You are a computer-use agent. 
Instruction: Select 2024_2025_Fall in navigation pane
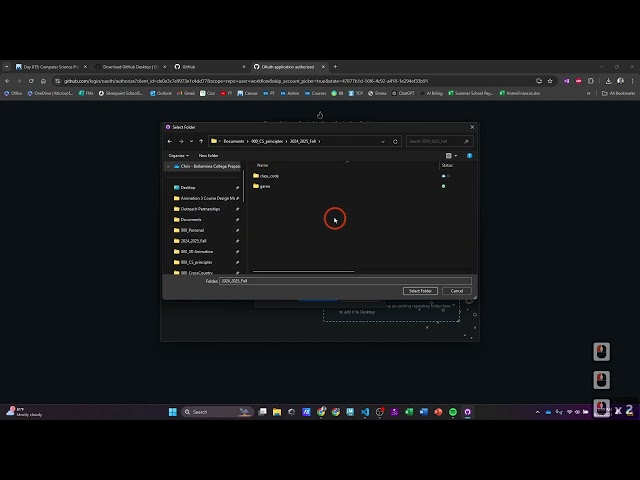click(x=190, y=241)
